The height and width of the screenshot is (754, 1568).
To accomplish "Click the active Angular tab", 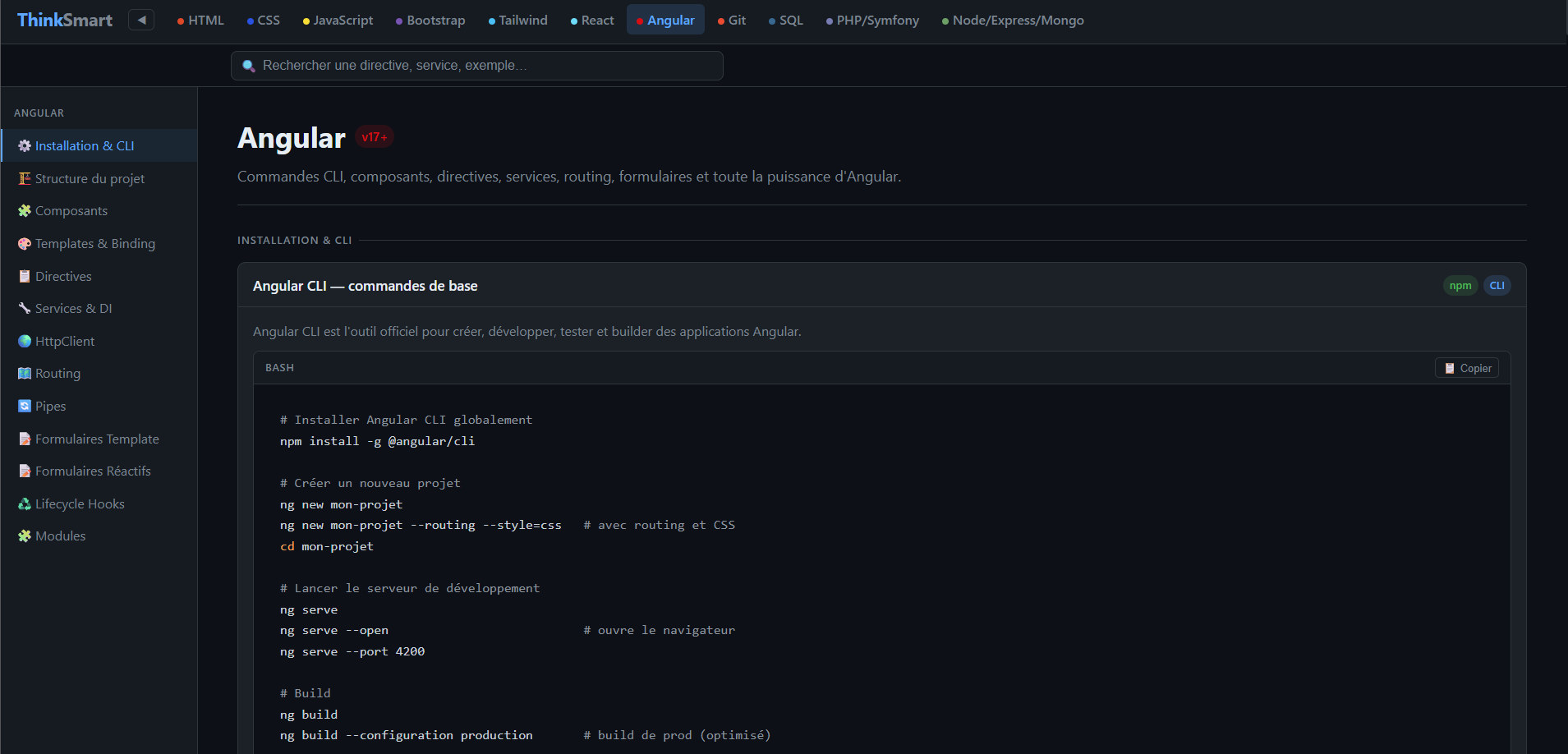I will (666, 21).
